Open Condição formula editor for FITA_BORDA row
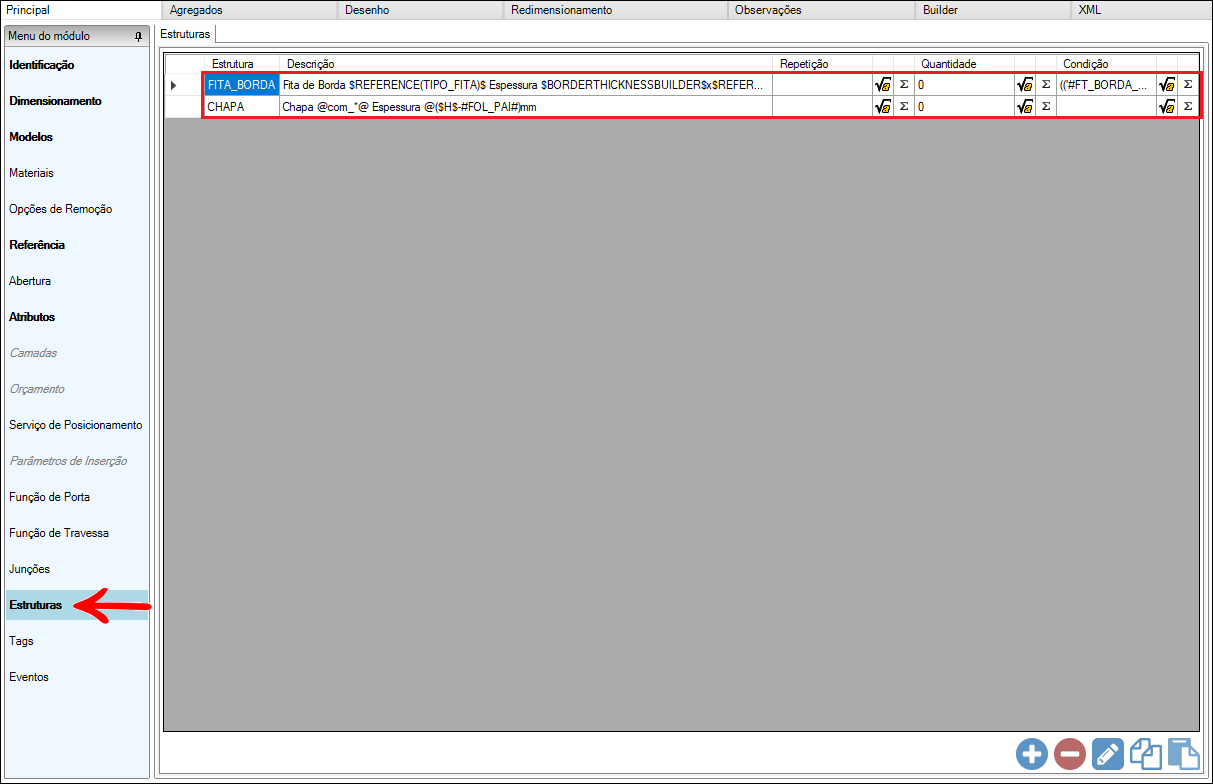The height and width of the screenshot is (784, 1213). click(1167, 85)
